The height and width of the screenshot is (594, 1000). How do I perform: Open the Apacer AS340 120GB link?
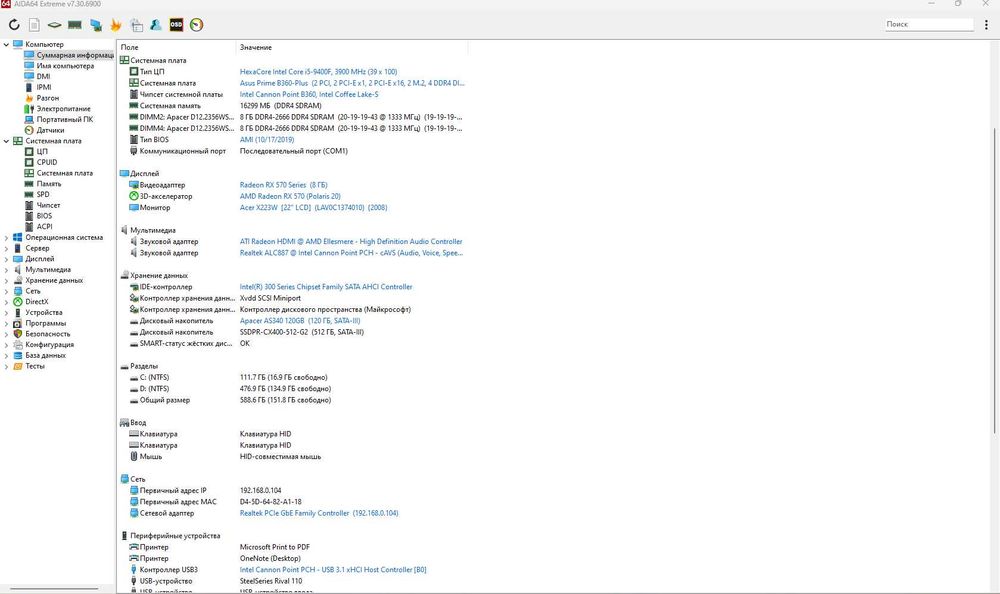tap(300, 321)
